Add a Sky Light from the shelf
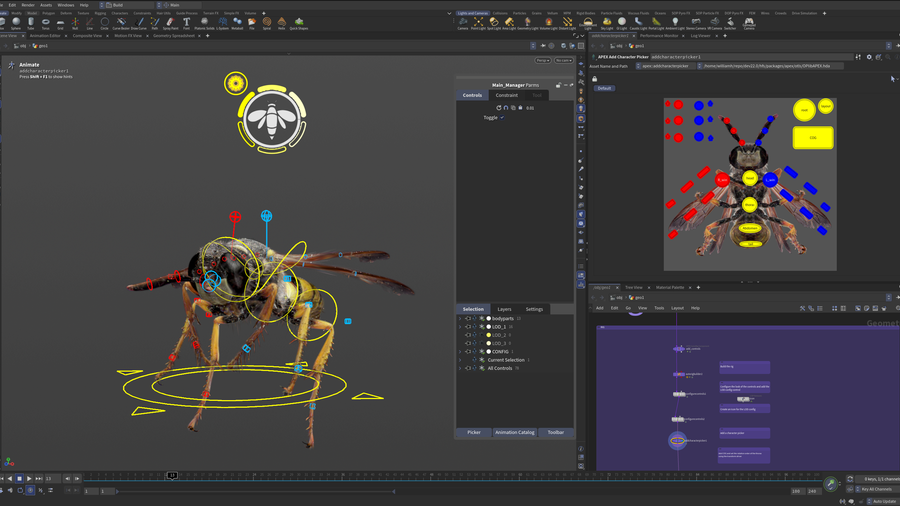Viewport: 900px width, 506px height. coord(607,23)
